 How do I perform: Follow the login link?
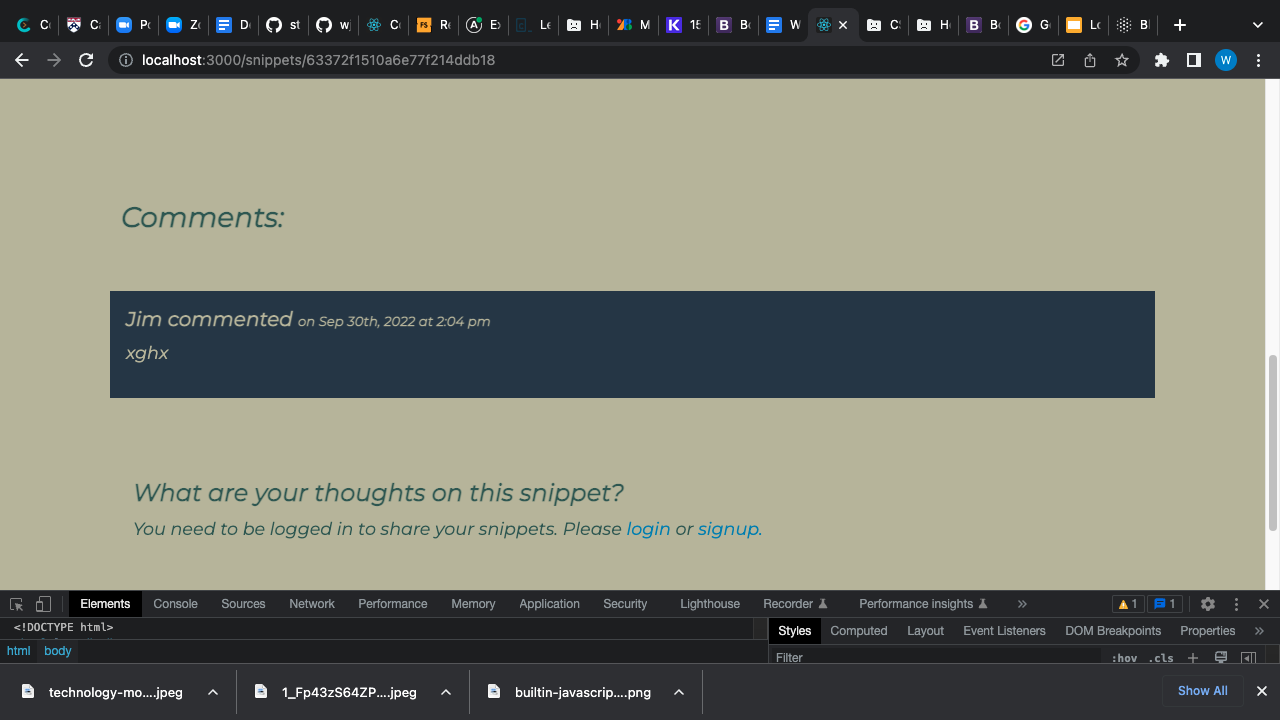coord(648,529)
